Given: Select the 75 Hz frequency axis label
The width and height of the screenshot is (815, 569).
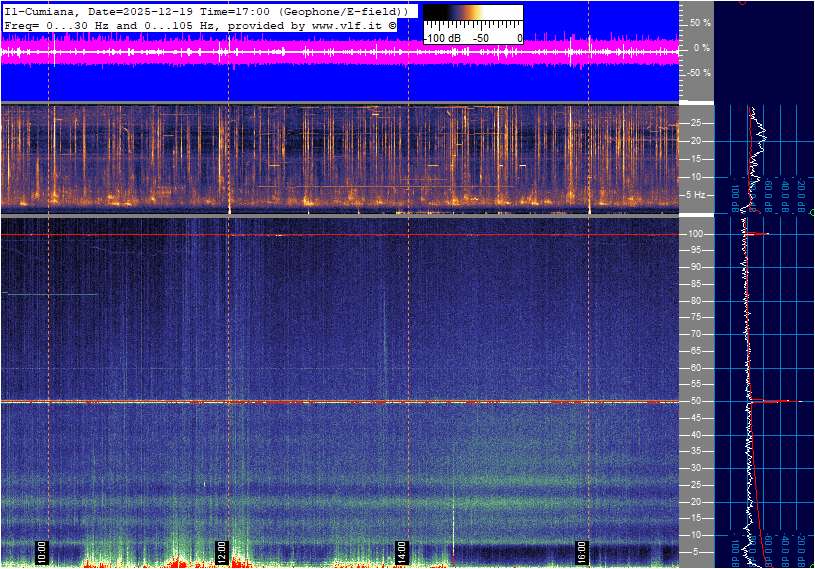Looking at the screenshot, I should [x=695, y=317].
